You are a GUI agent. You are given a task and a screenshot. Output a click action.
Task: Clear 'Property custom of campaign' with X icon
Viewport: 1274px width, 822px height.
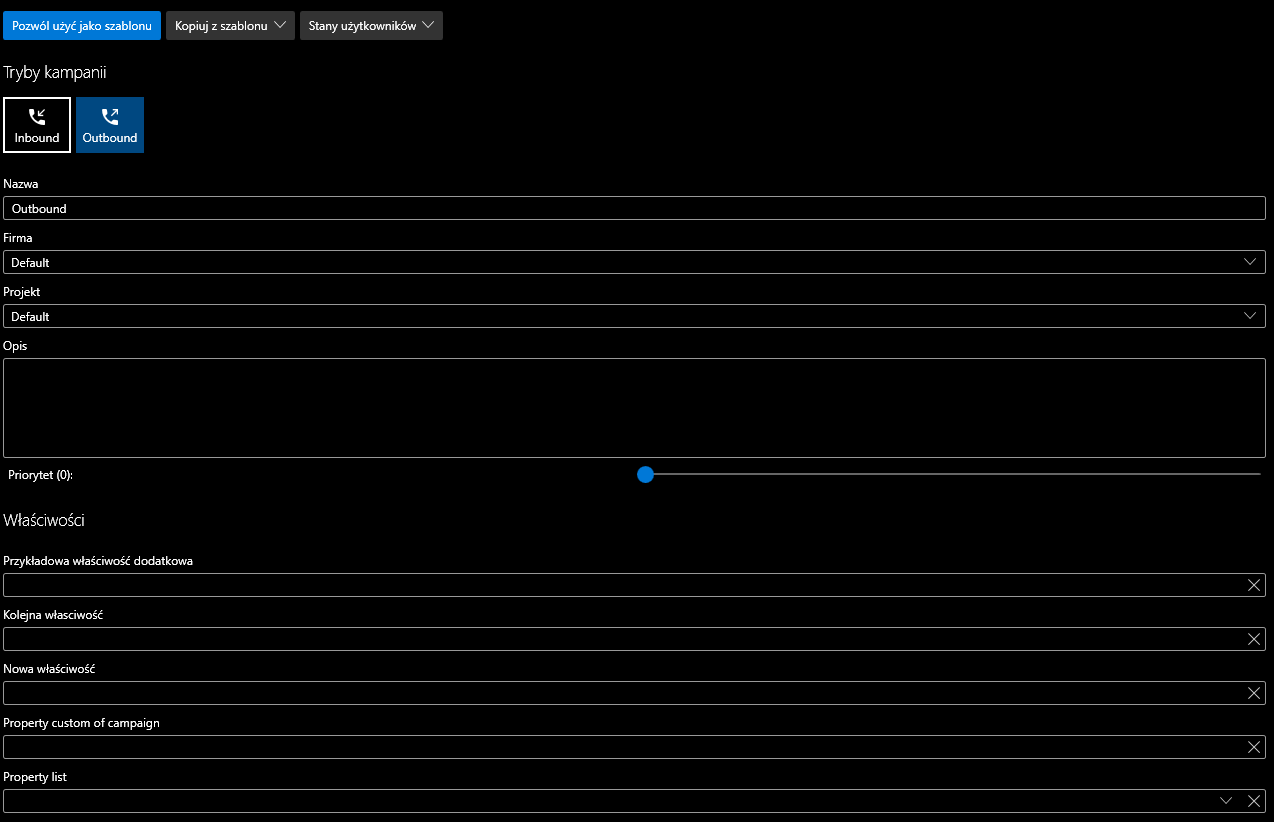(1254, 747)
